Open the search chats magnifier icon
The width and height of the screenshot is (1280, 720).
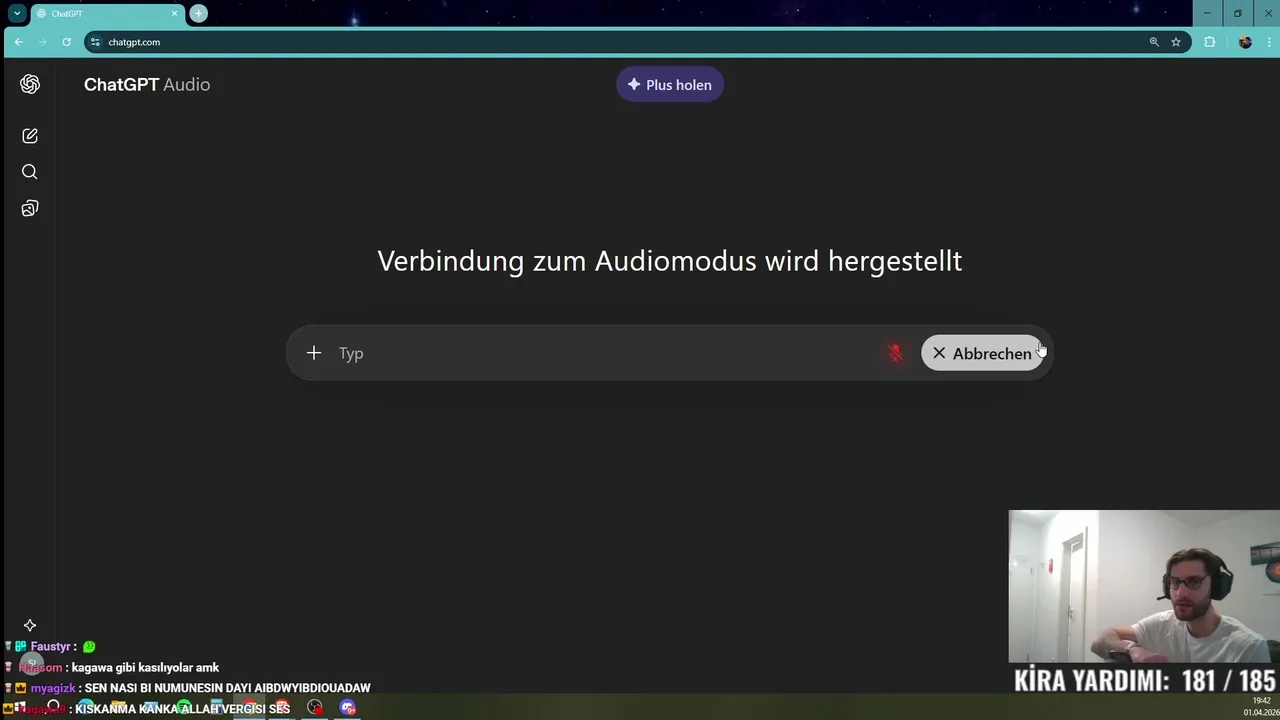(30, 172)
